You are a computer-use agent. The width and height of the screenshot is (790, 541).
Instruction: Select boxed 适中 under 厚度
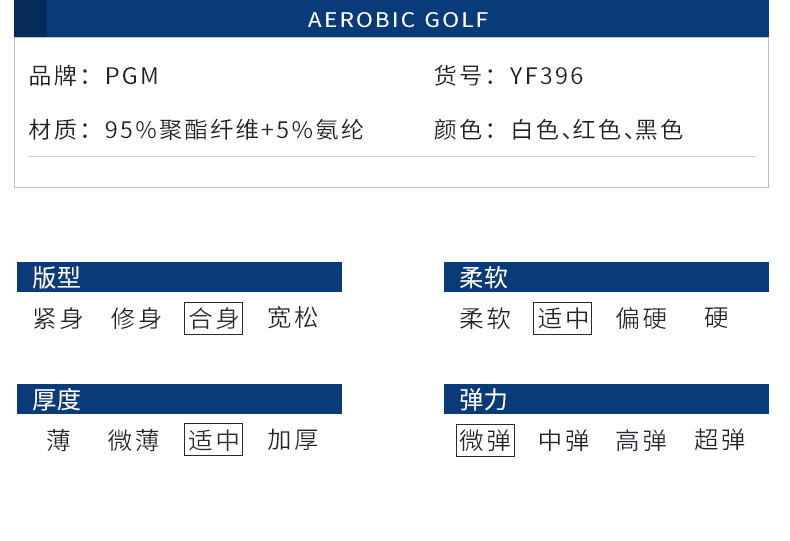[x=213, y=439]
